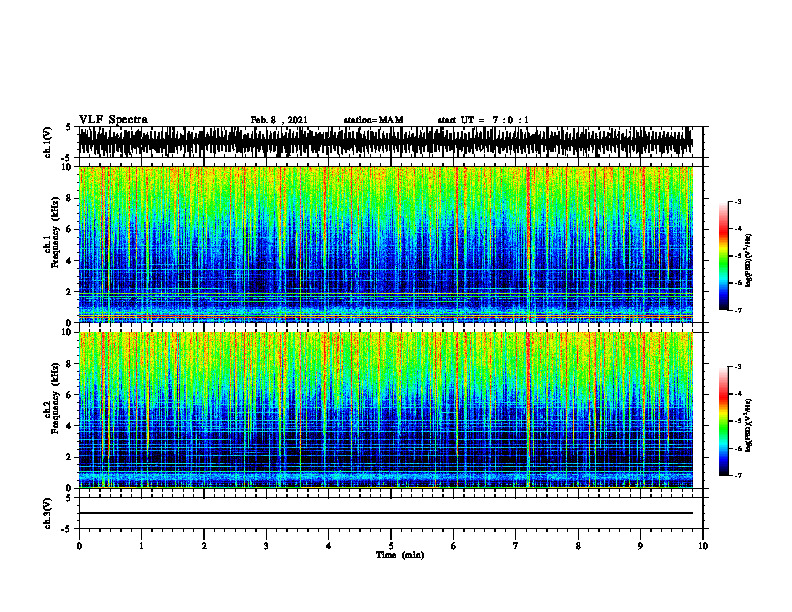Select the "ch.1(V)" axis label
This screenshot has height=612, width=792.
(x=48, y=142)
